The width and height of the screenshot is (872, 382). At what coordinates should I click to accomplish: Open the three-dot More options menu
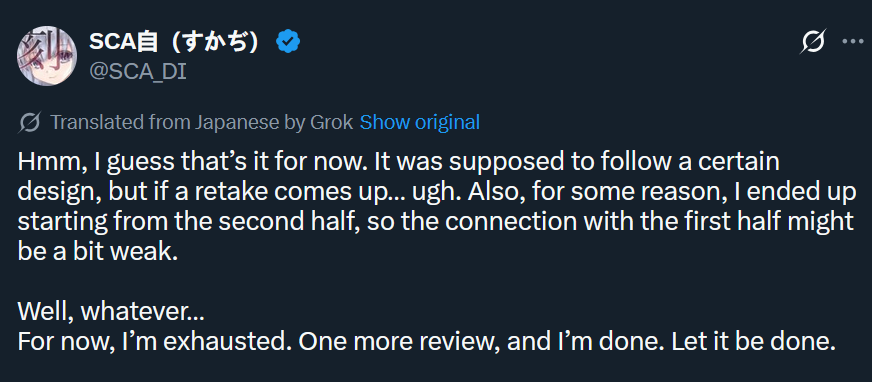(x=853, y=42)
